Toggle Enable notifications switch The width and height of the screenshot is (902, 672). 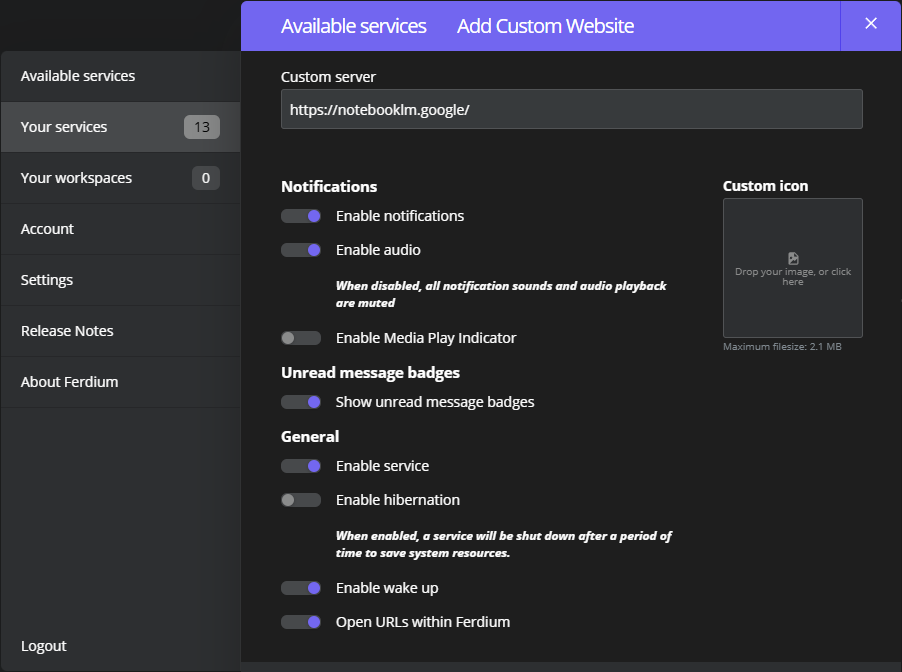click(x=301, y=216)
